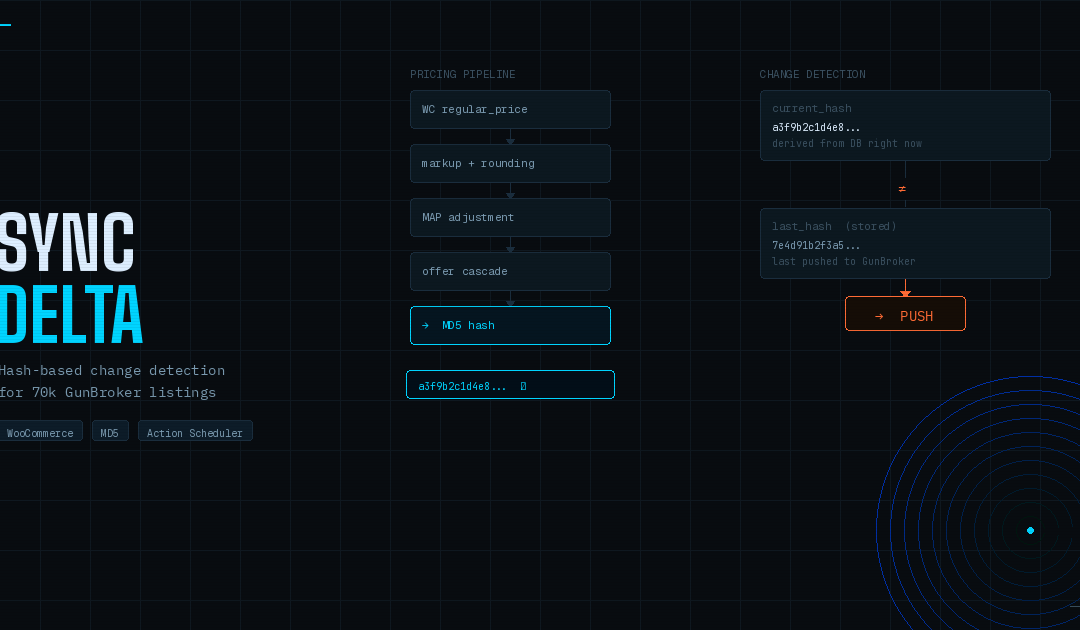The image size is (1080, 630).
Task: Choose the MAP adjustment pipeline step
Action: [510, 217]
